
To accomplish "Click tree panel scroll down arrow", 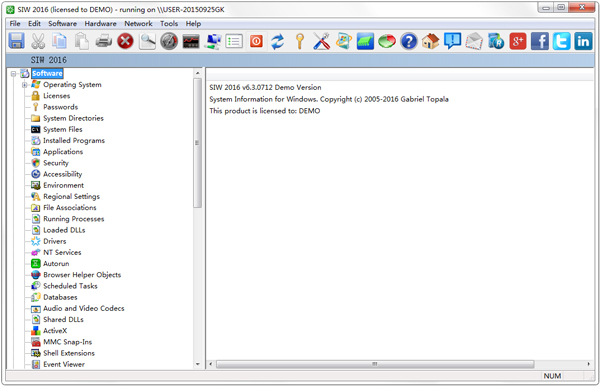I will [x=197, y=364].
